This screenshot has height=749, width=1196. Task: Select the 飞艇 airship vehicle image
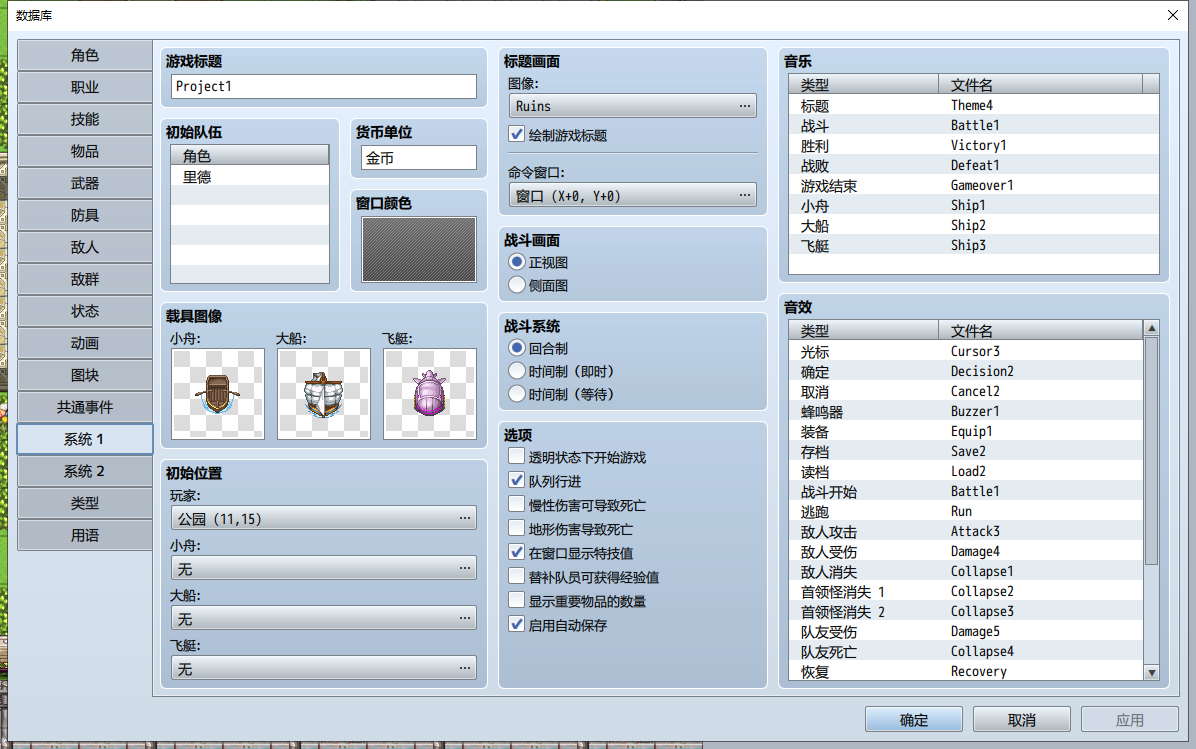[430, 394]
